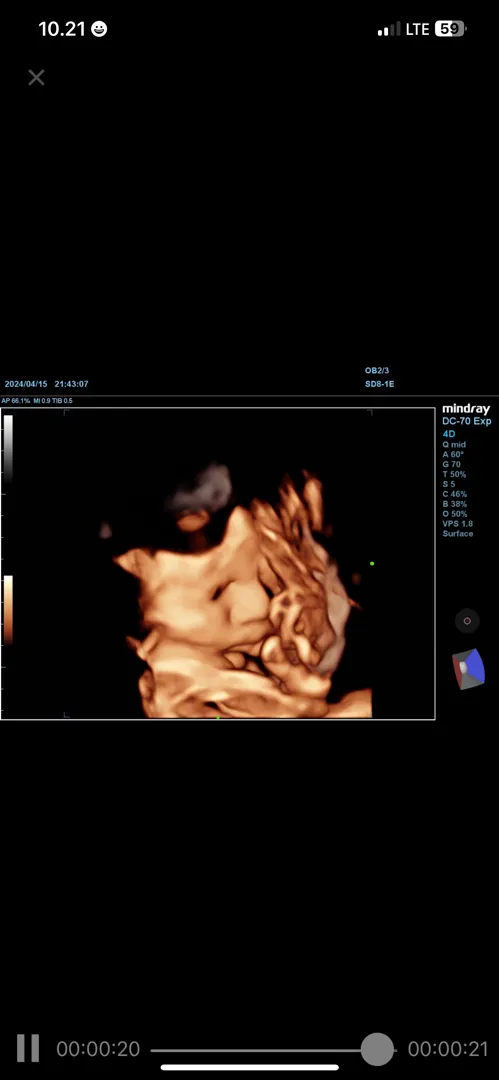This screenshot has height=1080, width=499.
Task: Click the mindray logo
Action: [466, 409]
